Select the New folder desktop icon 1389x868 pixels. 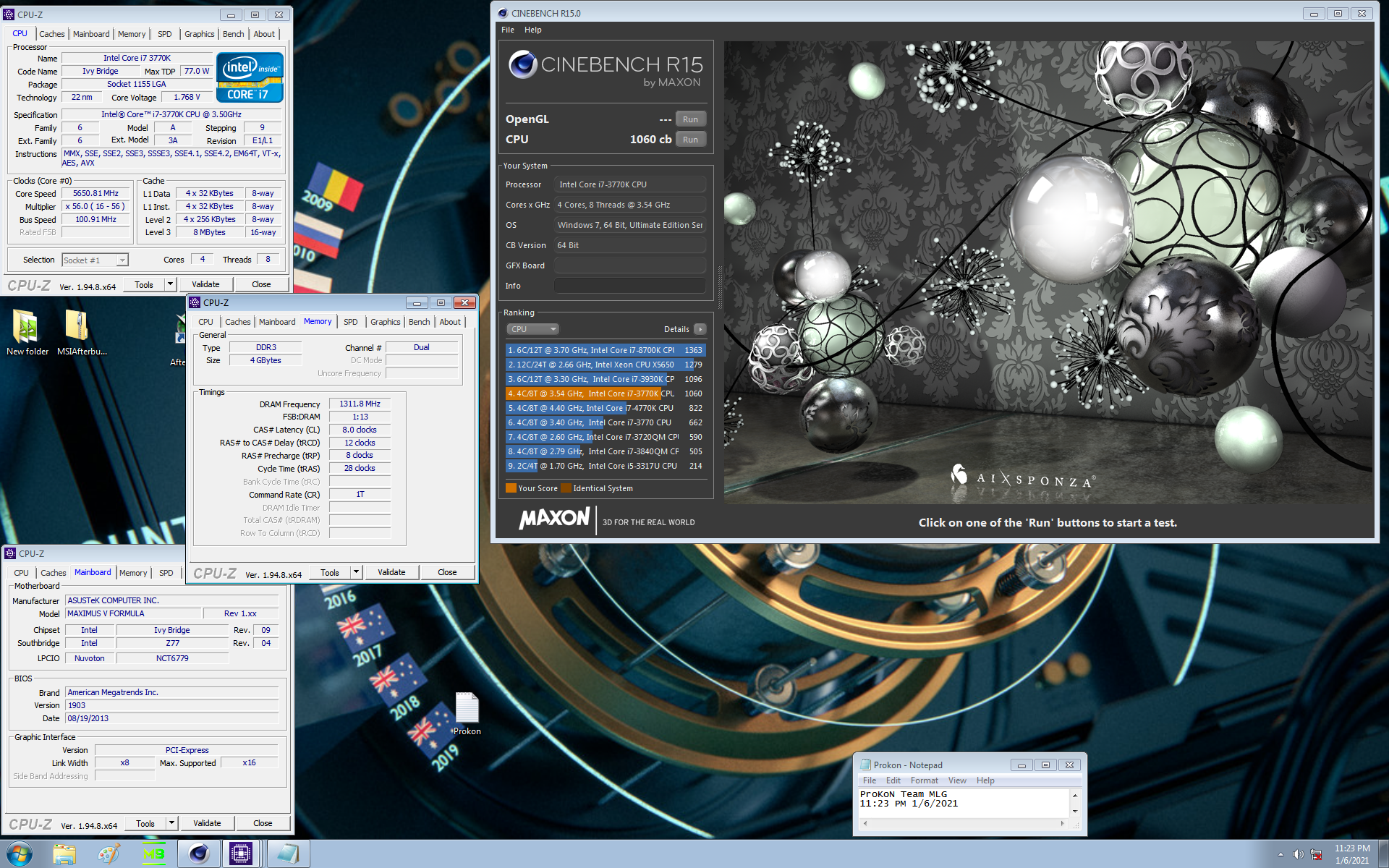click(27, 333)
